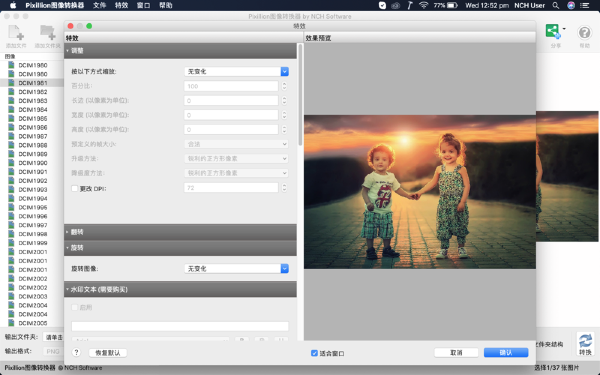Click the battery 77% indicator
Image resolution: width=600 pixels, height=375 pixels.
click(445, 5)
